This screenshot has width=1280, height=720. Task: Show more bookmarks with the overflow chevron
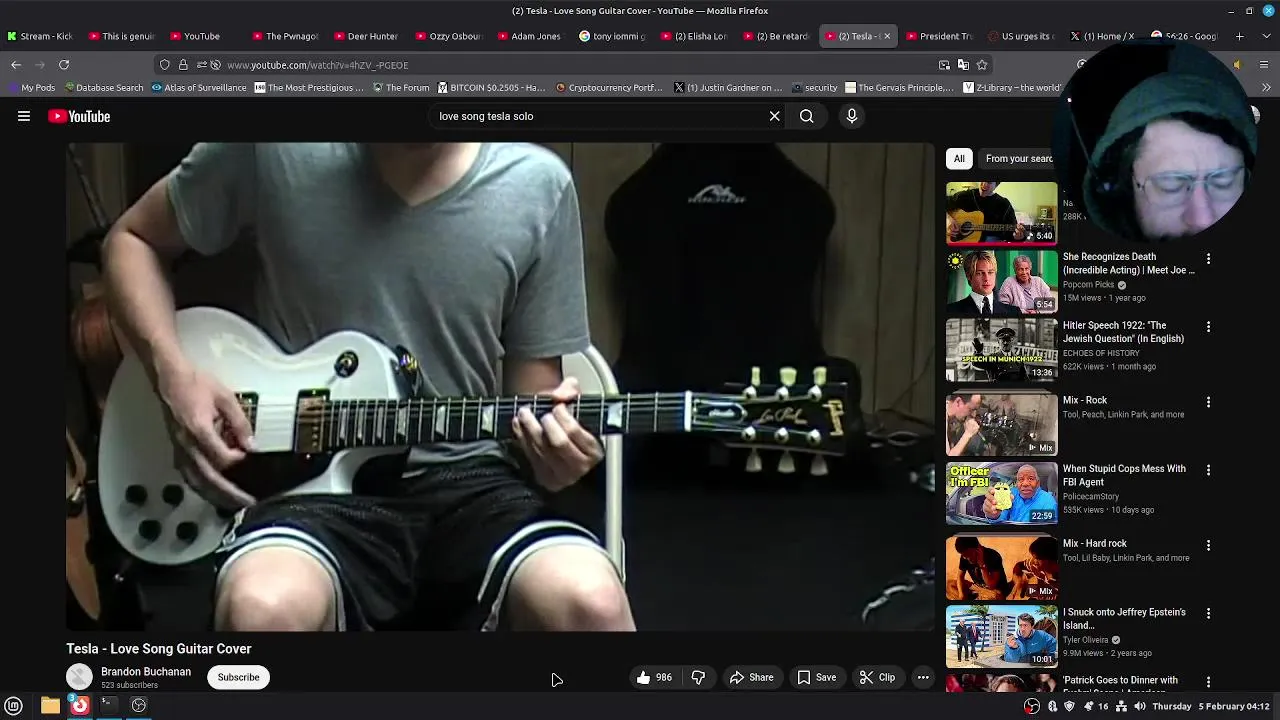click(x=1267, y=87)
